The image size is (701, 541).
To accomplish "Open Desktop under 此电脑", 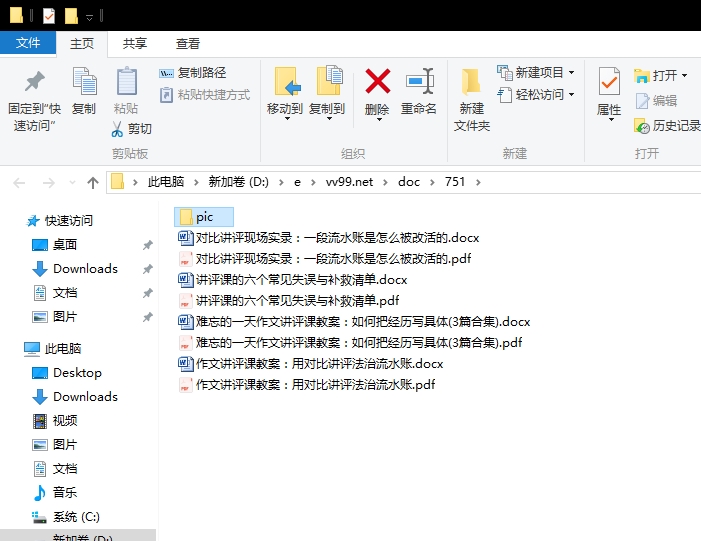I will point(67,372).
